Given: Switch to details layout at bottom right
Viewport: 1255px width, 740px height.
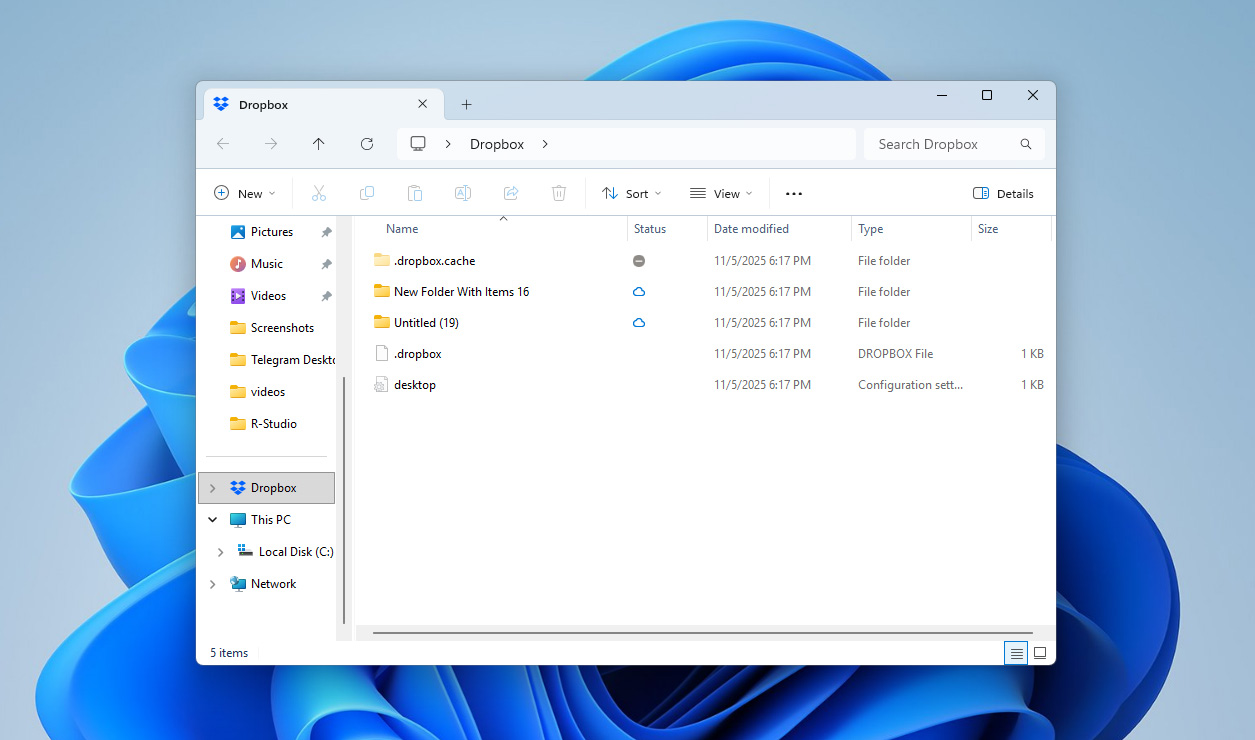Looking at the screenshot, I should (x=1016, y=652).
